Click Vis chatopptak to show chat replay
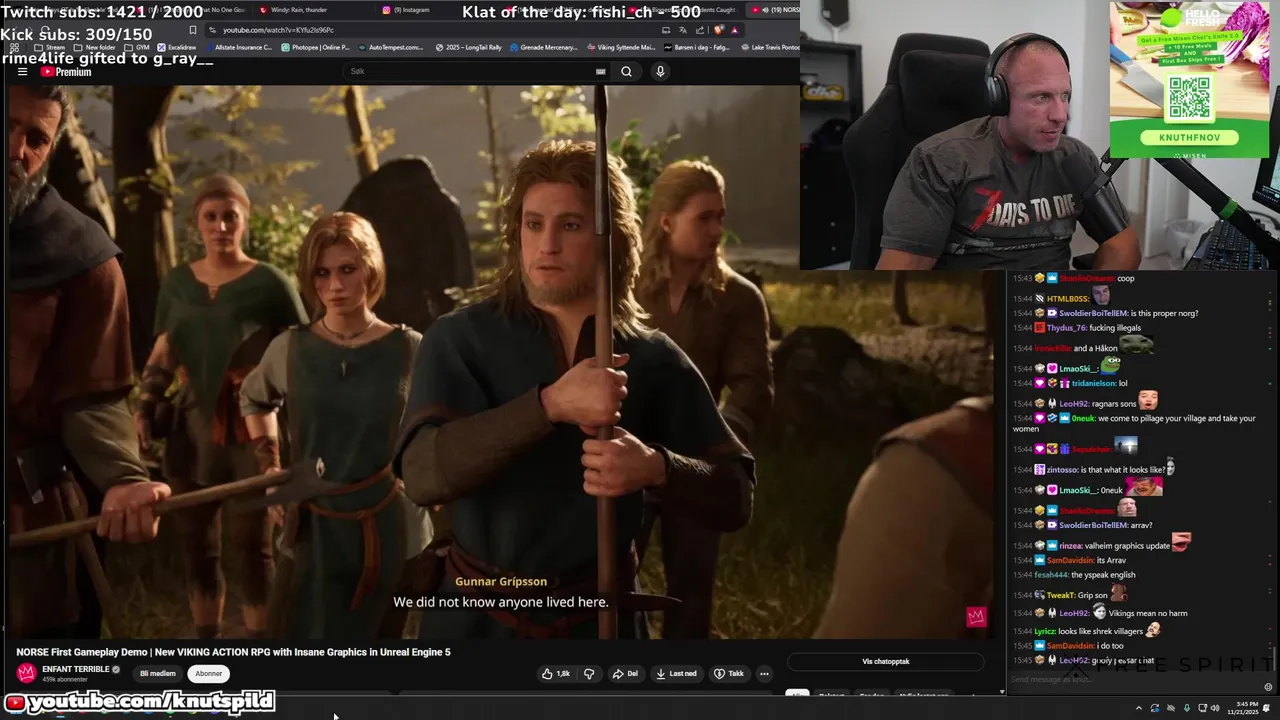The width and height of the screenshot is (1280, 720). pos(886,661)
